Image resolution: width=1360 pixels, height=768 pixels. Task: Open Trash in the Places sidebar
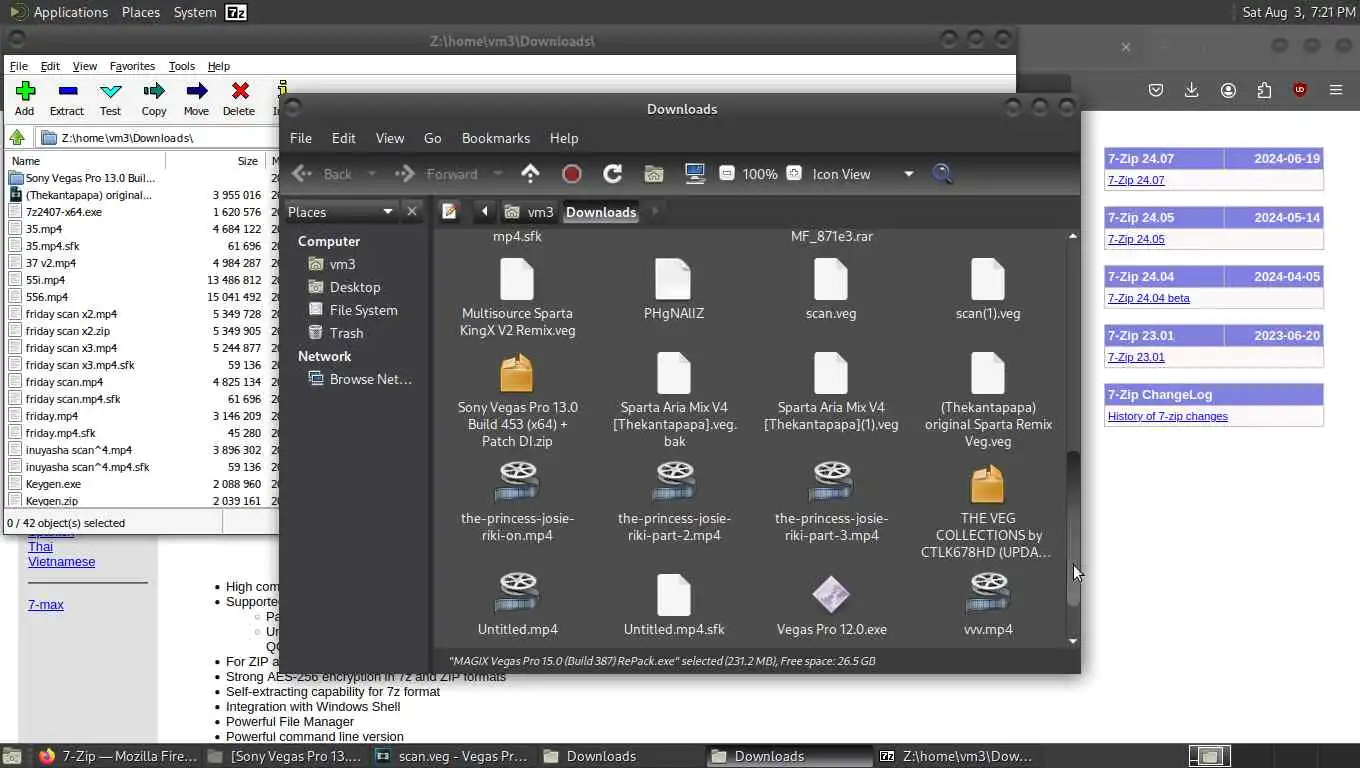point(346,333)
